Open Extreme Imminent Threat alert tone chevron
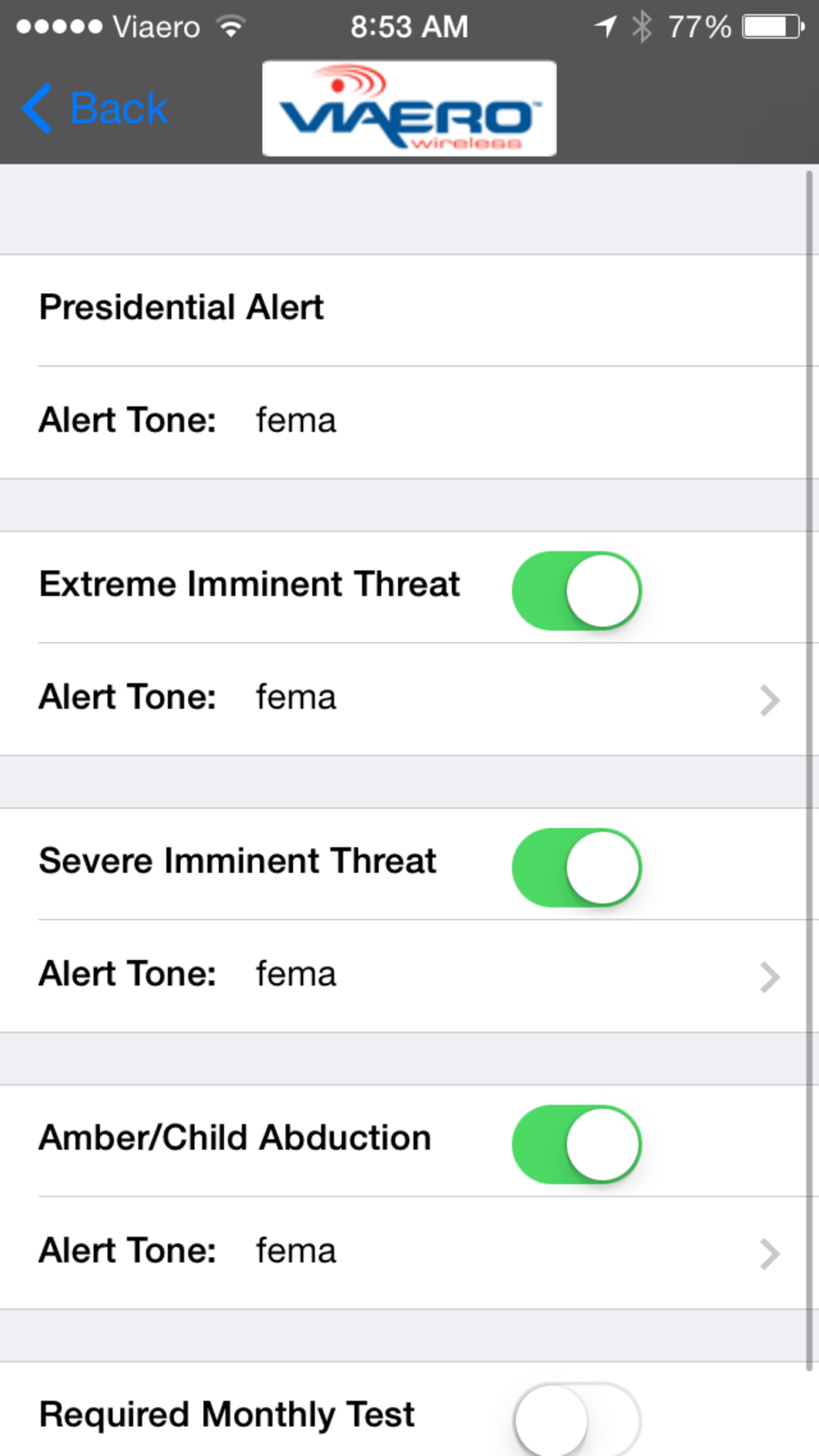 click(769, 700)
